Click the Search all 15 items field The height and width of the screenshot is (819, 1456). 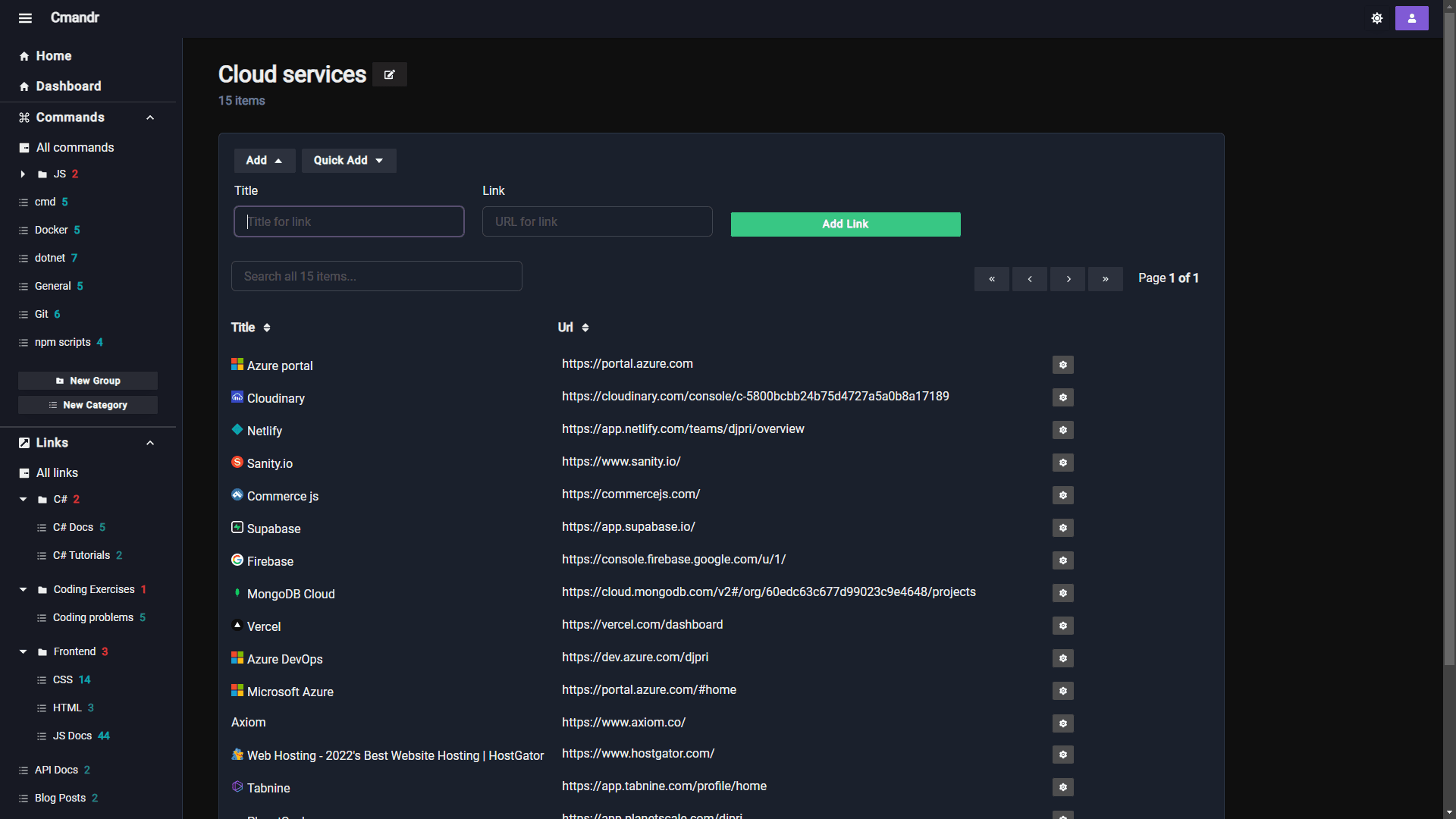376,277
